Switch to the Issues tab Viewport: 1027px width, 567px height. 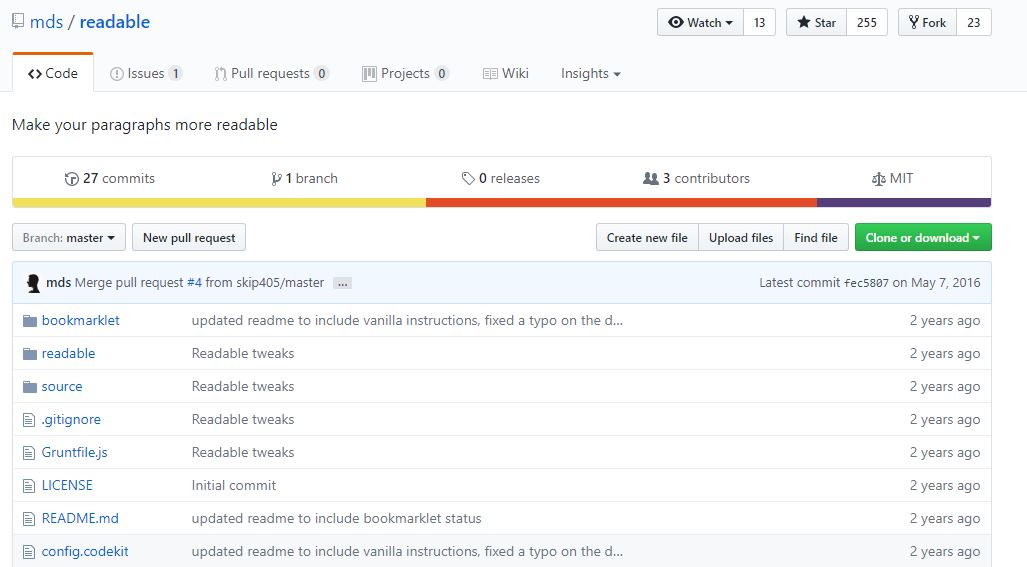(x=145, y=73)
